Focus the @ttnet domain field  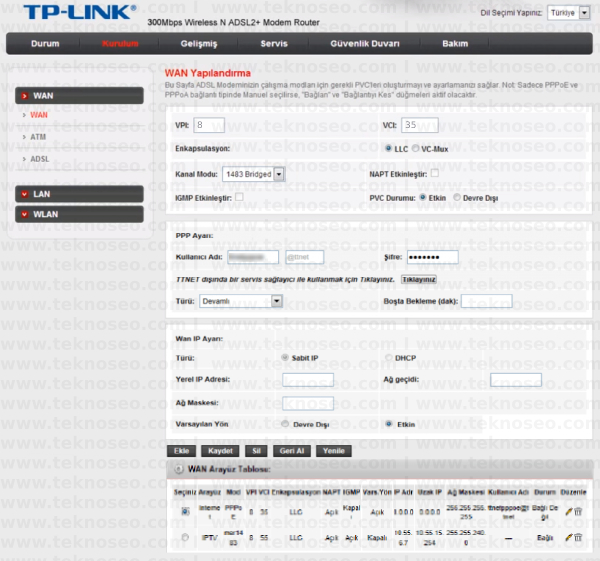pos(305,257)
